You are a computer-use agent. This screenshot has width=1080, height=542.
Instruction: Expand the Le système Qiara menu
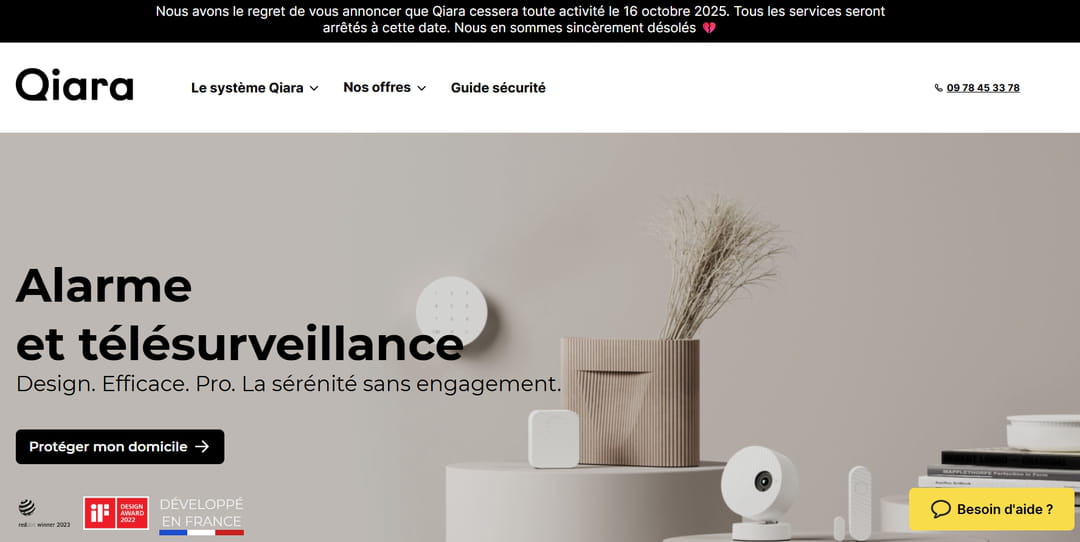pos(254,88)
